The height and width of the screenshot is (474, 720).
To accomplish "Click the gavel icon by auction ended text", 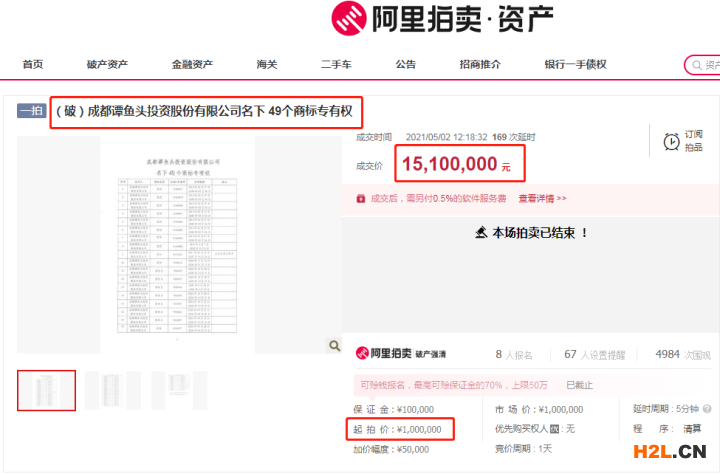I will point(480,232).
